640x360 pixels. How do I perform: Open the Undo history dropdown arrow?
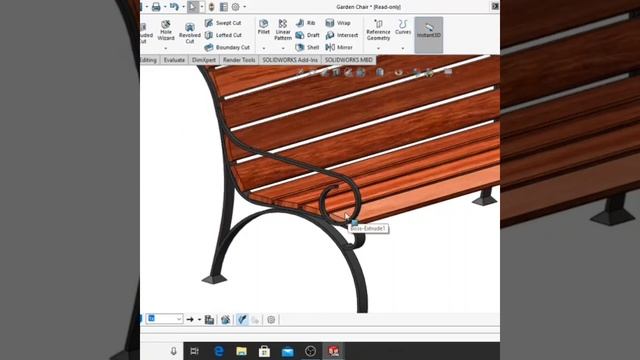[x=183, y=7]
